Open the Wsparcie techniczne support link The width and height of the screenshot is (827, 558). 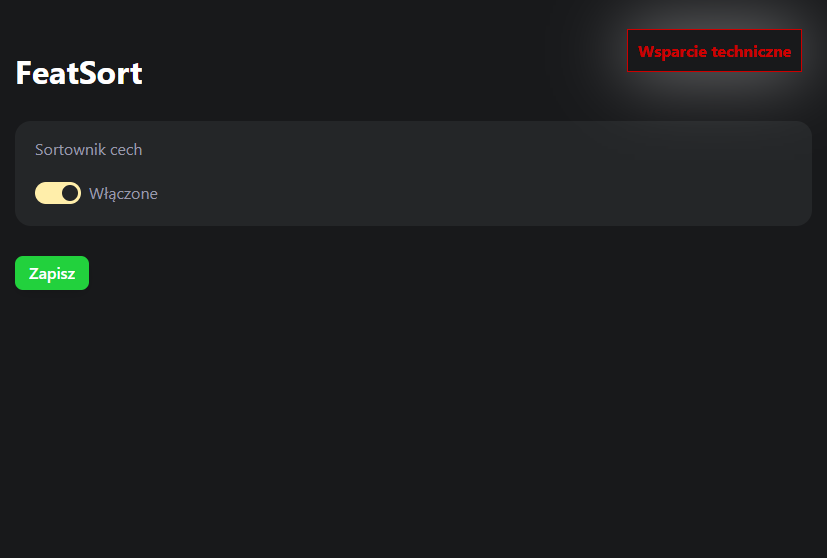click(x=714, y=51)
